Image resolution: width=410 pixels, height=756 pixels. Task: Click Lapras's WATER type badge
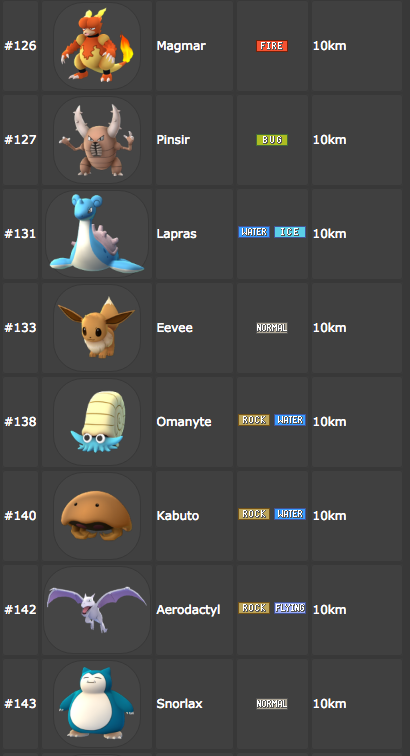click(x=254, y=232)
